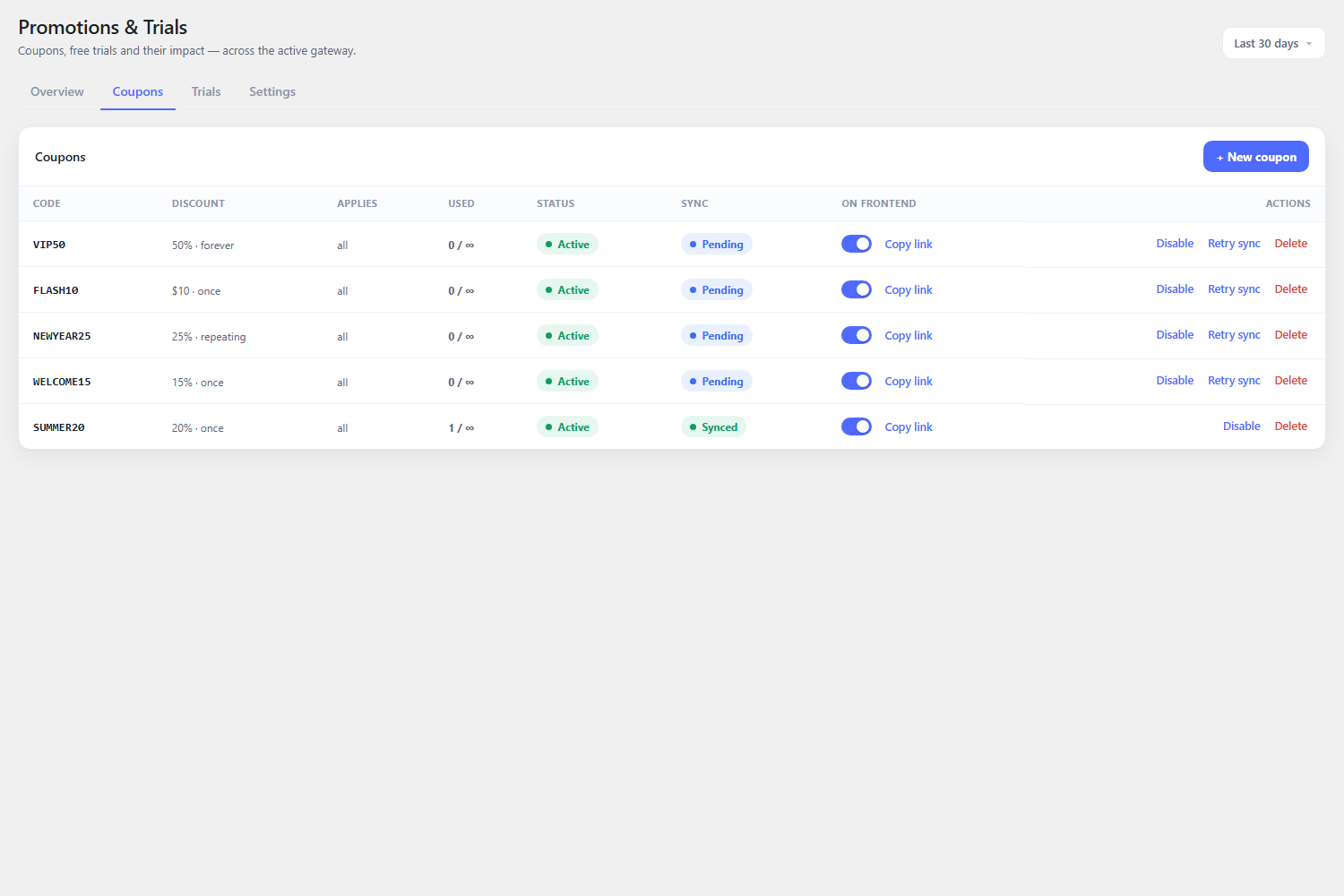Delete the VIP50 coupon
This screenshot has width=1344, height=896.
click(1290, 244)
